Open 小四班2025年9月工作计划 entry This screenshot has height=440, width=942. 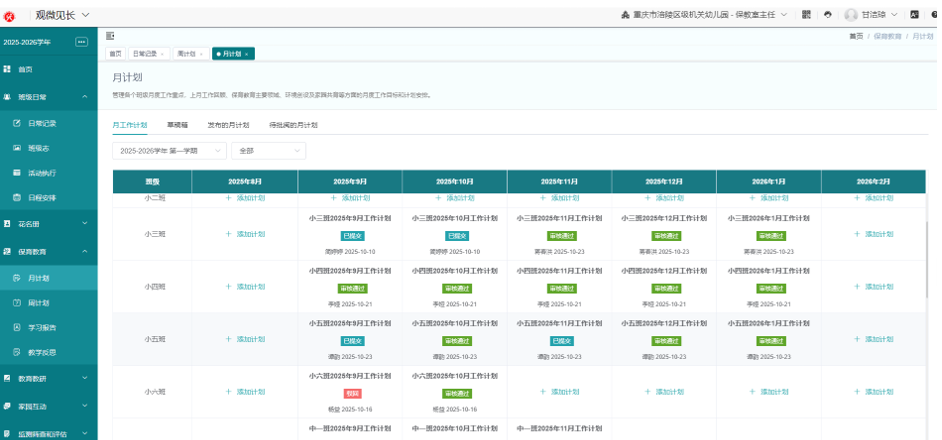350,271
